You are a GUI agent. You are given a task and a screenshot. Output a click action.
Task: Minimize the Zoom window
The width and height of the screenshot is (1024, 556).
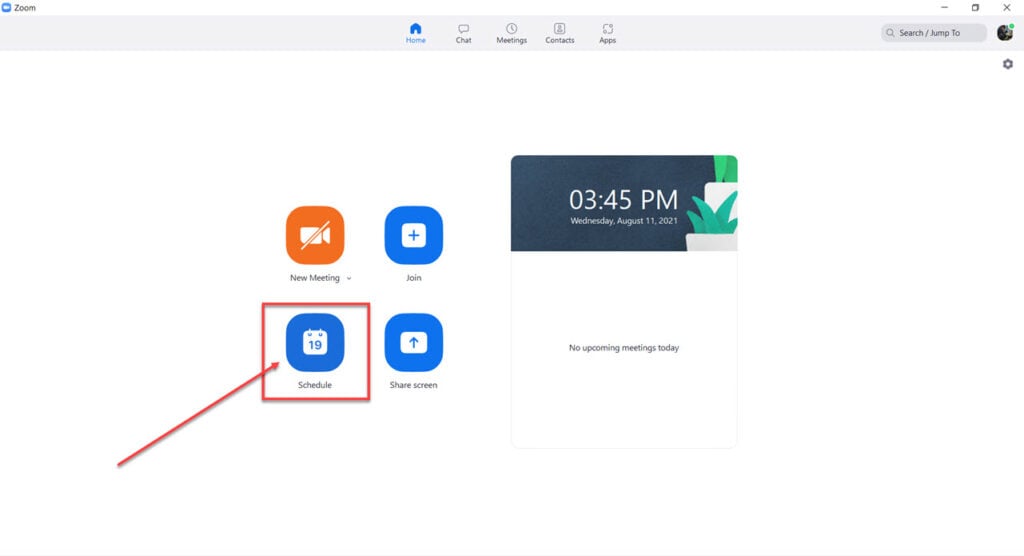[944, 8]
